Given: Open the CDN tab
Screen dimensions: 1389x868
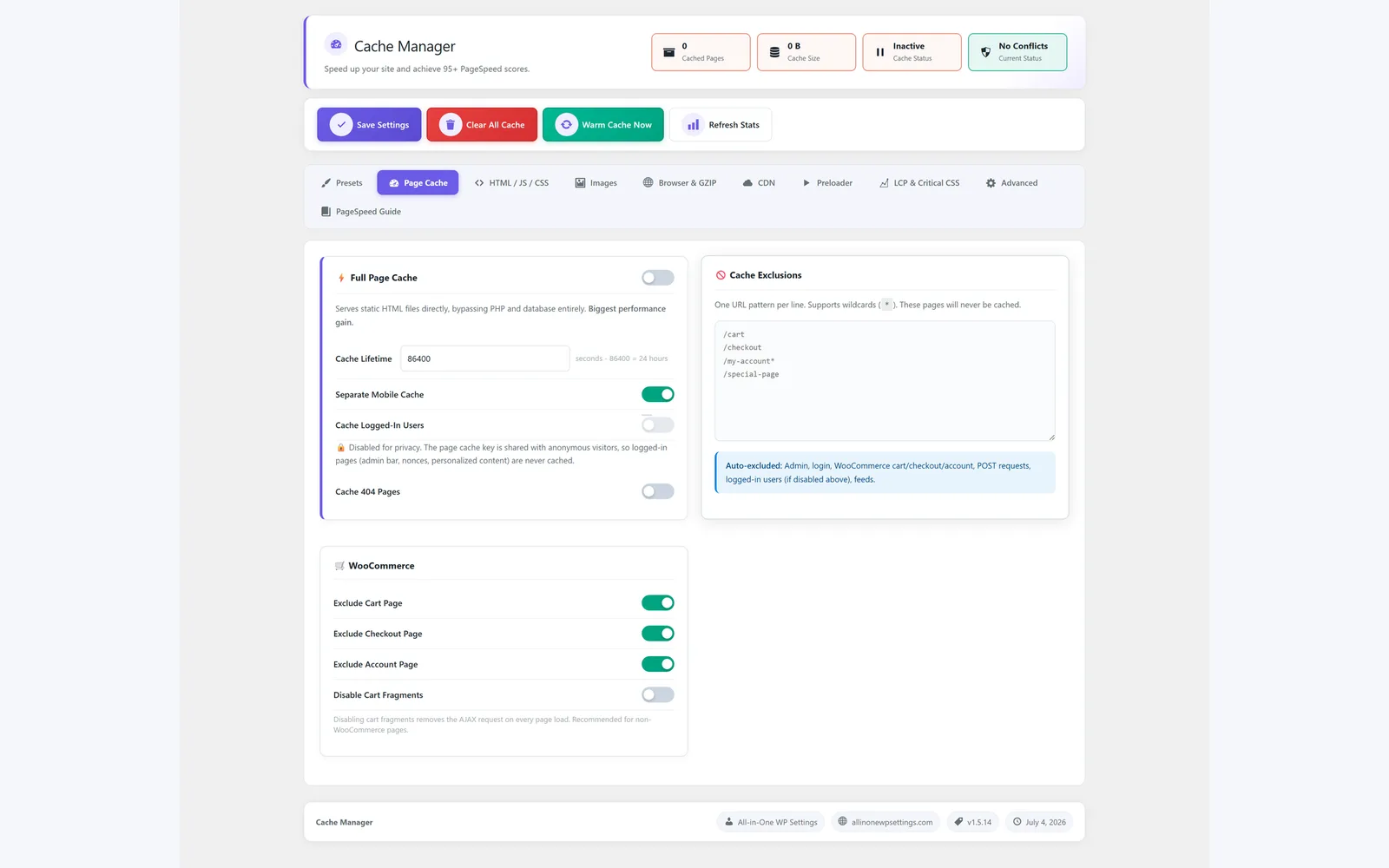Looking at the screenshot, I should click(759, 183).
